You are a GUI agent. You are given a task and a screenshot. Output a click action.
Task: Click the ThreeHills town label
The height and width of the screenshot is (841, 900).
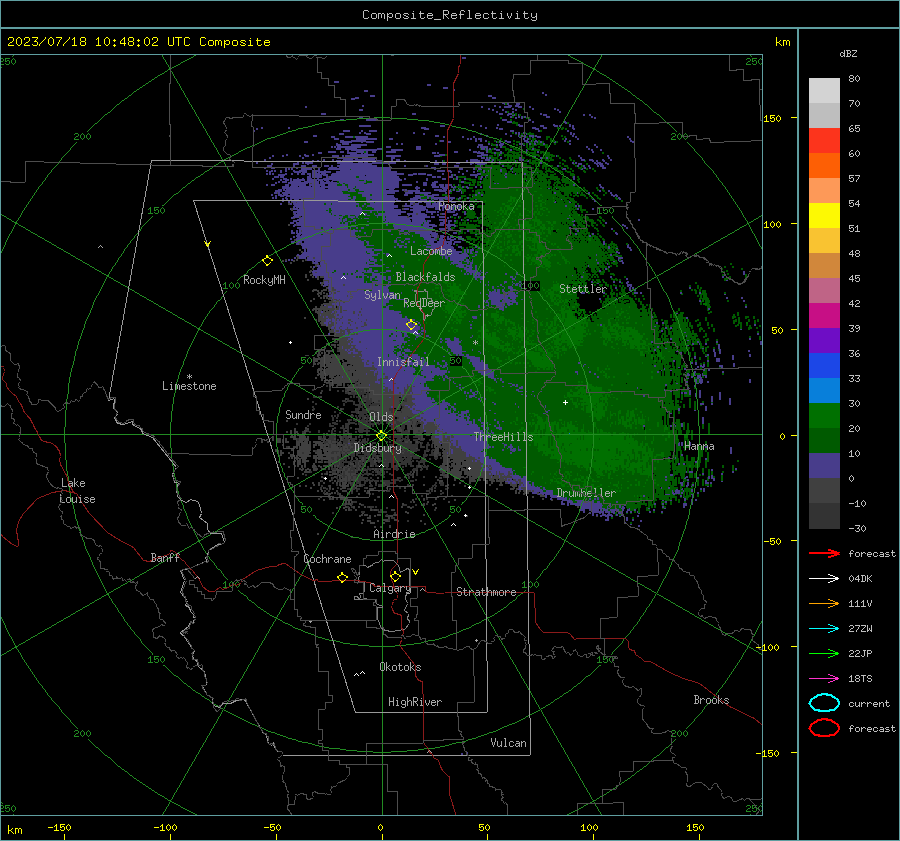(x=503, y=437)
